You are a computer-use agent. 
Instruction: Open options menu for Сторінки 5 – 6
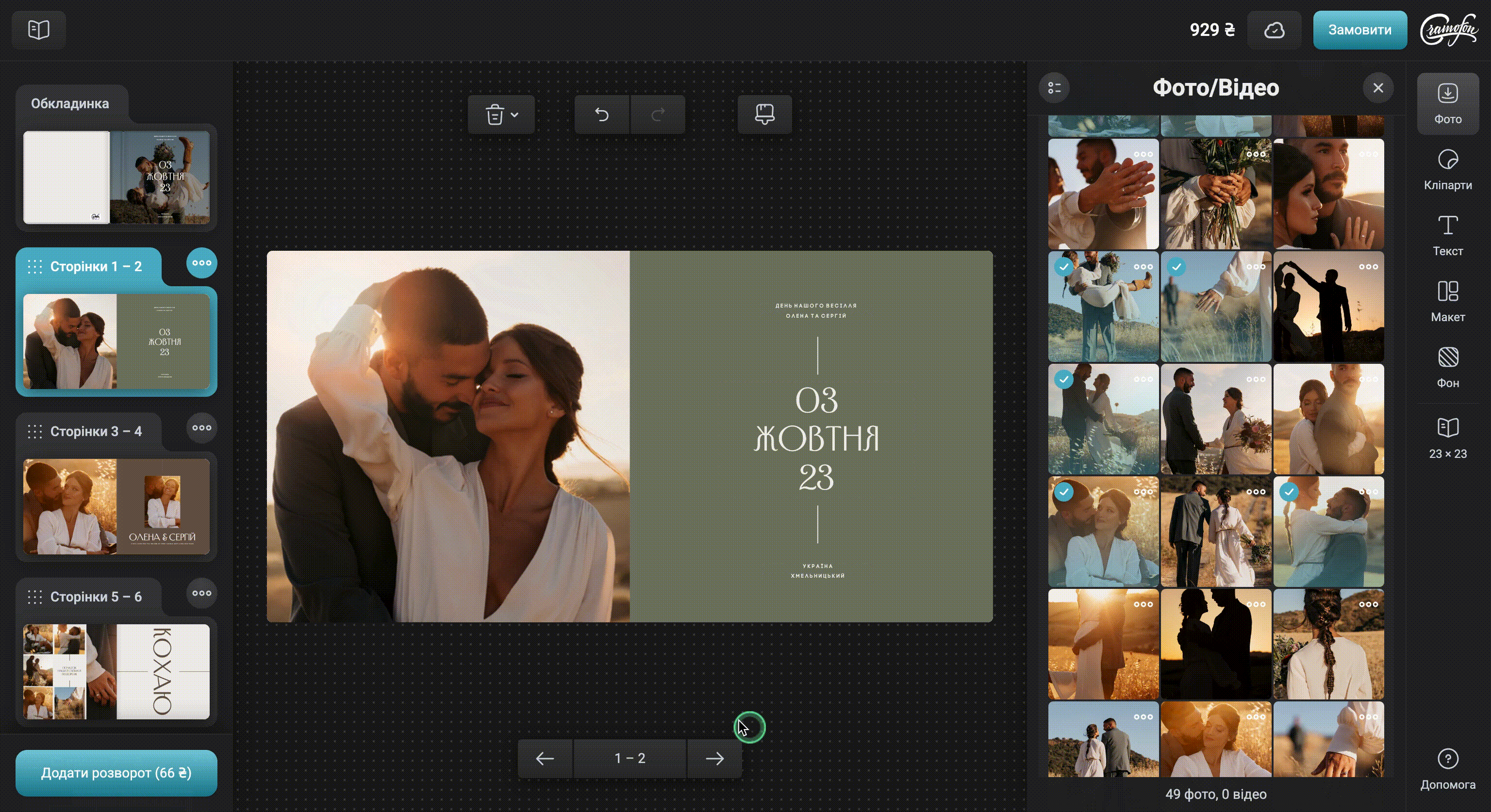201,593
